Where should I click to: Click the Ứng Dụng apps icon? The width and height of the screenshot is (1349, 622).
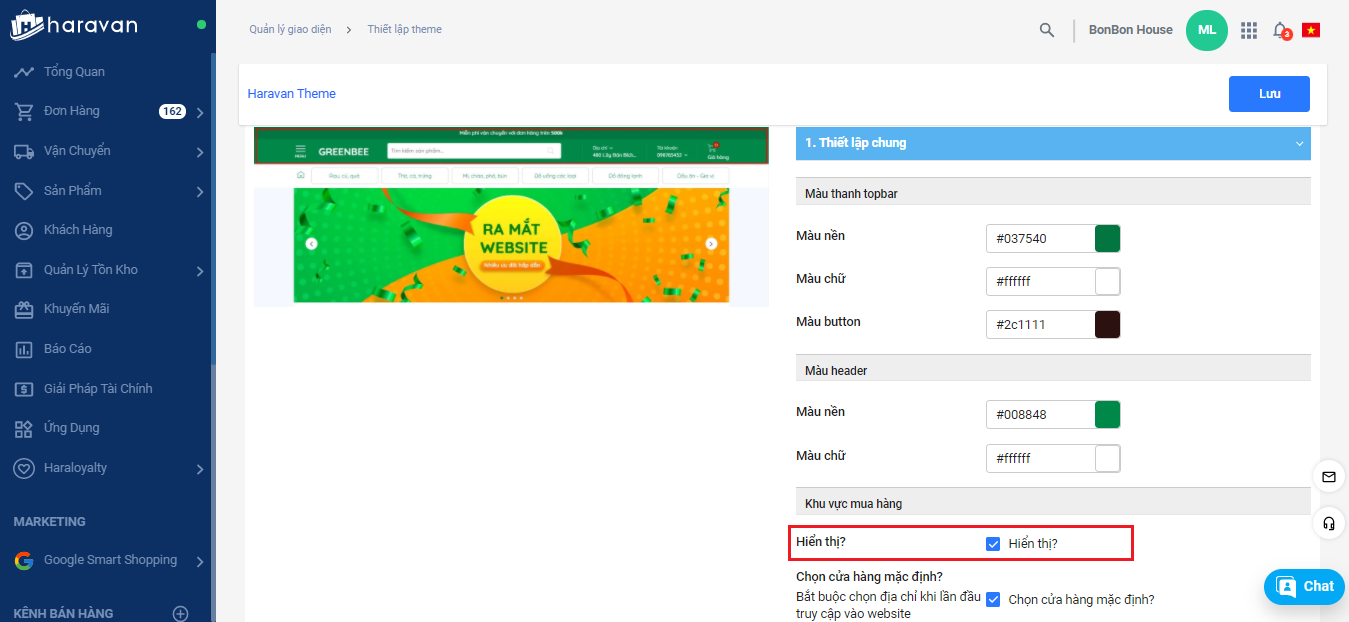click(x=24, y=428)
